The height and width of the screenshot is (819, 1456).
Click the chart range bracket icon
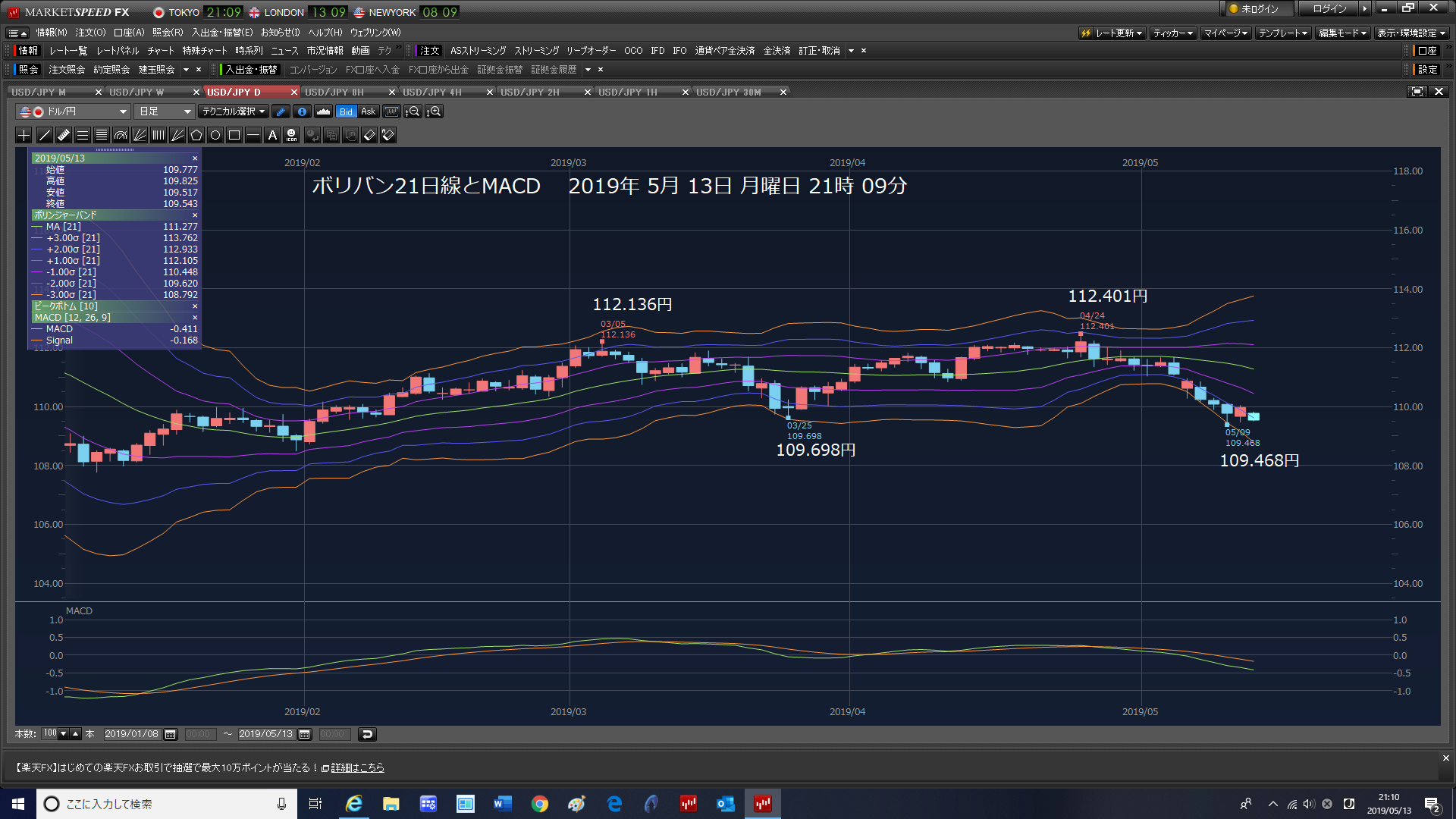click(391, 111)
